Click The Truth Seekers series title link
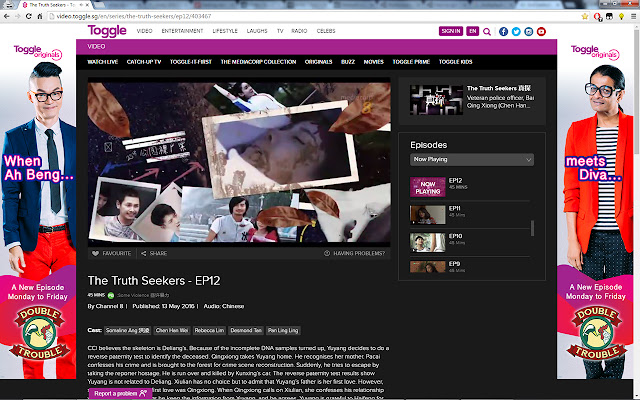 click(499, 88)
